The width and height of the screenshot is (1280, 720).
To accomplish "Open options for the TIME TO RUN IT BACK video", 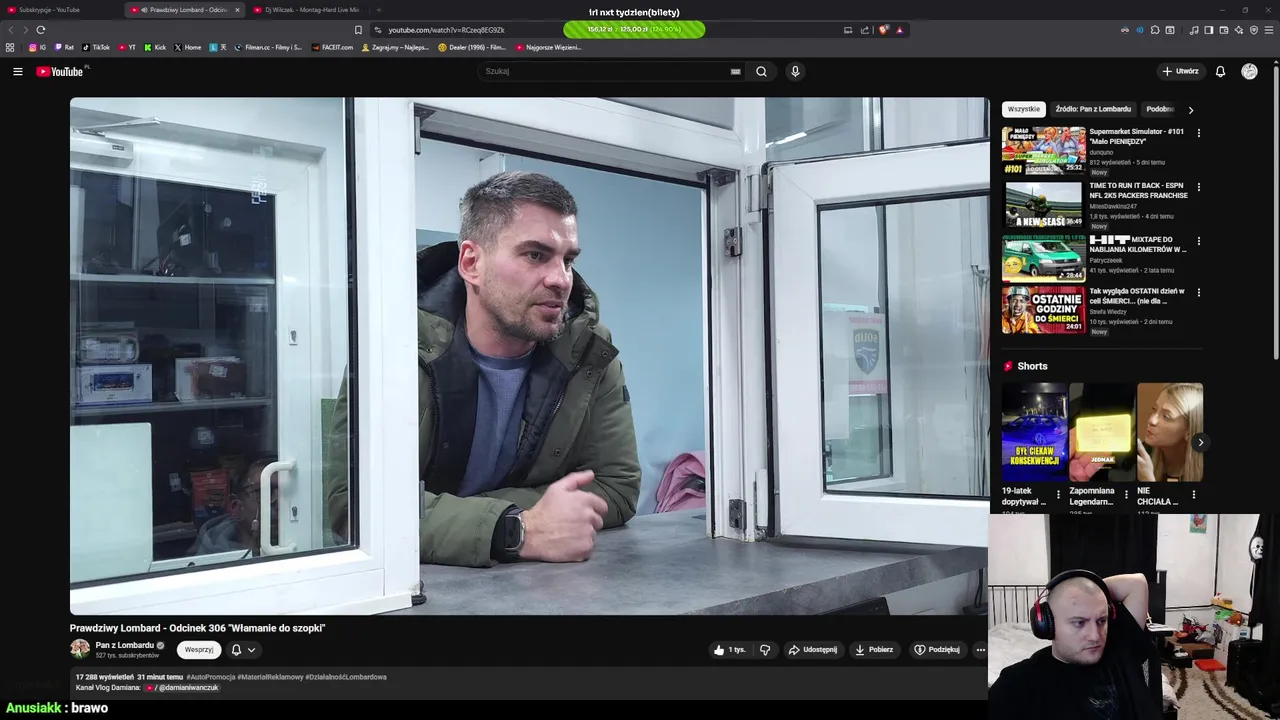I will pos(1198,186).
